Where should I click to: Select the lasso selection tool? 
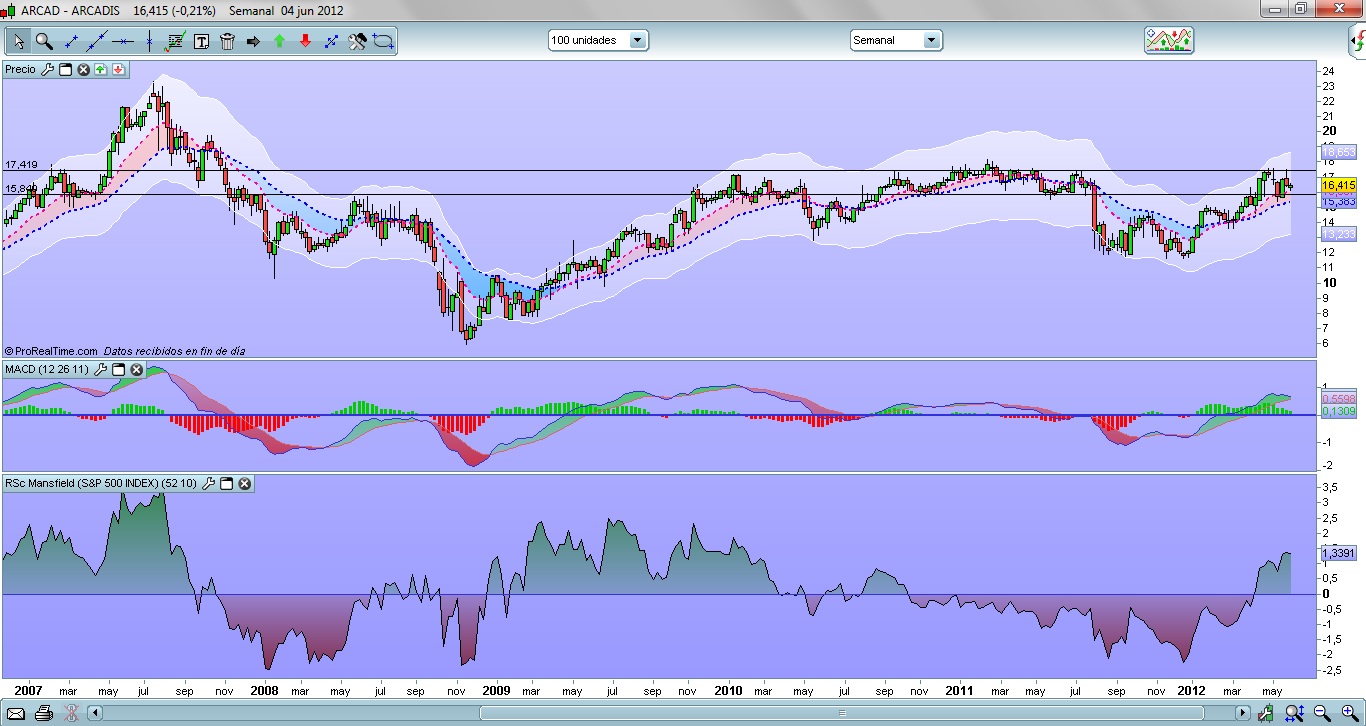[x=384, y=41]
